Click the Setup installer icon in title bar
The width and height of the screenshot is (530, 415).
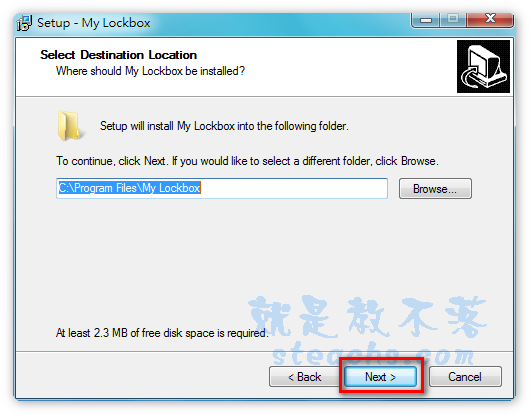tap(25, 23)
